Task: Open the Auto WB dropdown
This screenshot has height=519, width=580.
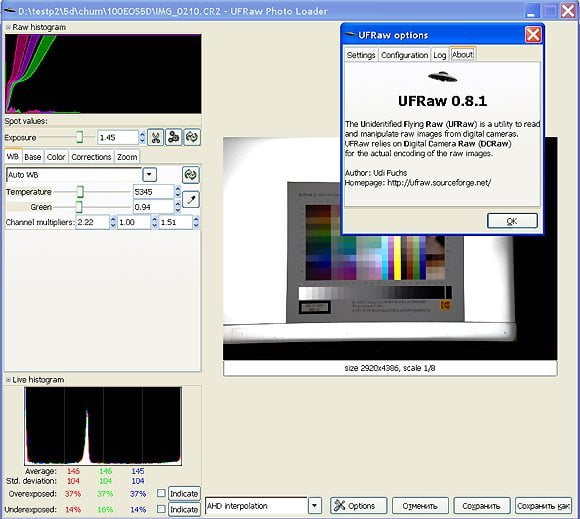Action: tap(149, 175)
